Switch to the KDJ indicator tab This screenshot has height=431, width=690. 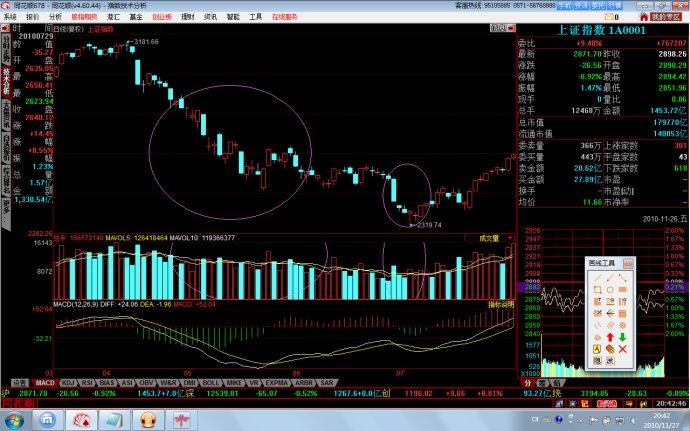pyautogui.click(x=68, y=382)
